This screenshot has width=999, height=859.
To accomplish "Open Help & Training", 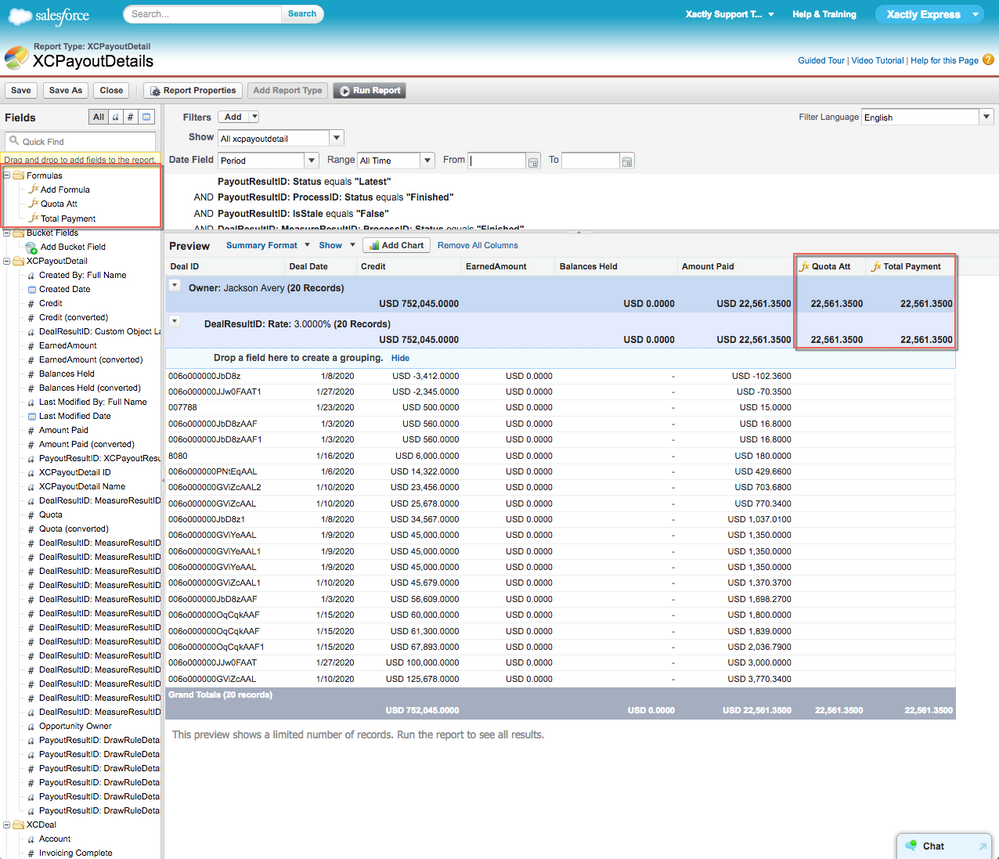I will (x=824, y=14).
